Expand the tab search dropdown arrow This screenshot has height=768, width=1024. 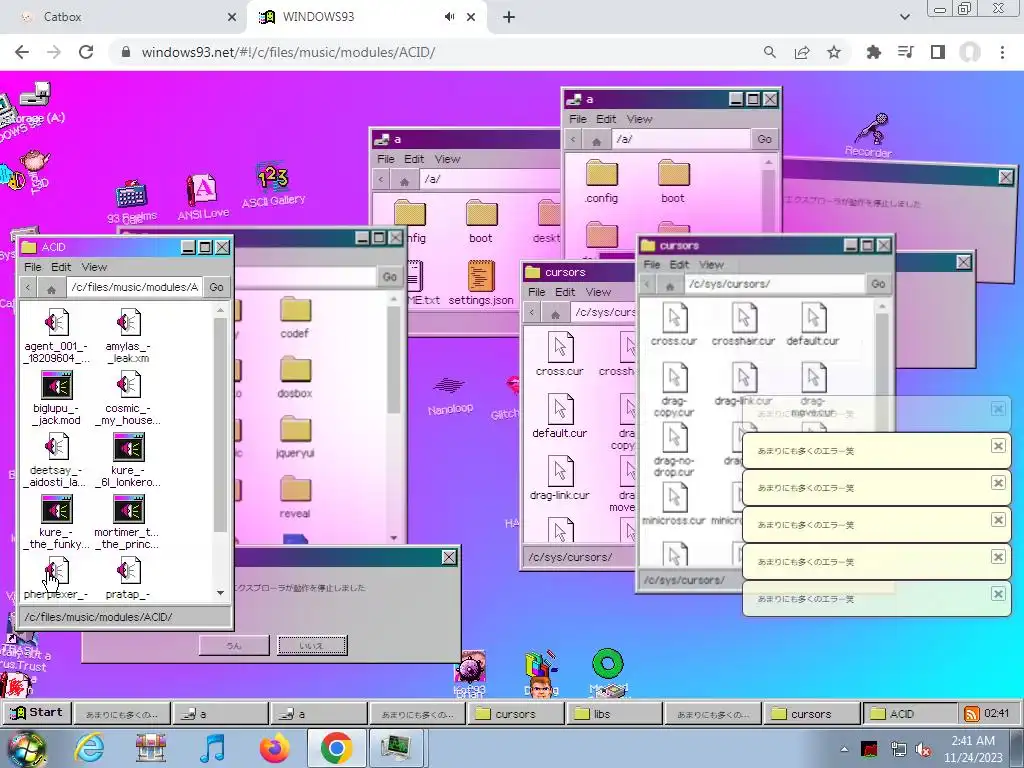tap(904, 17)
